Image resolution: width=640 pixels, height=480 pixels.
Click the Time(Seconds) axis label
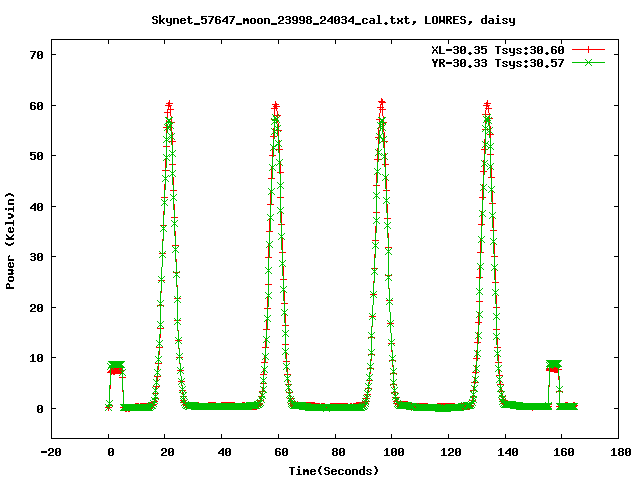(333, 471)
